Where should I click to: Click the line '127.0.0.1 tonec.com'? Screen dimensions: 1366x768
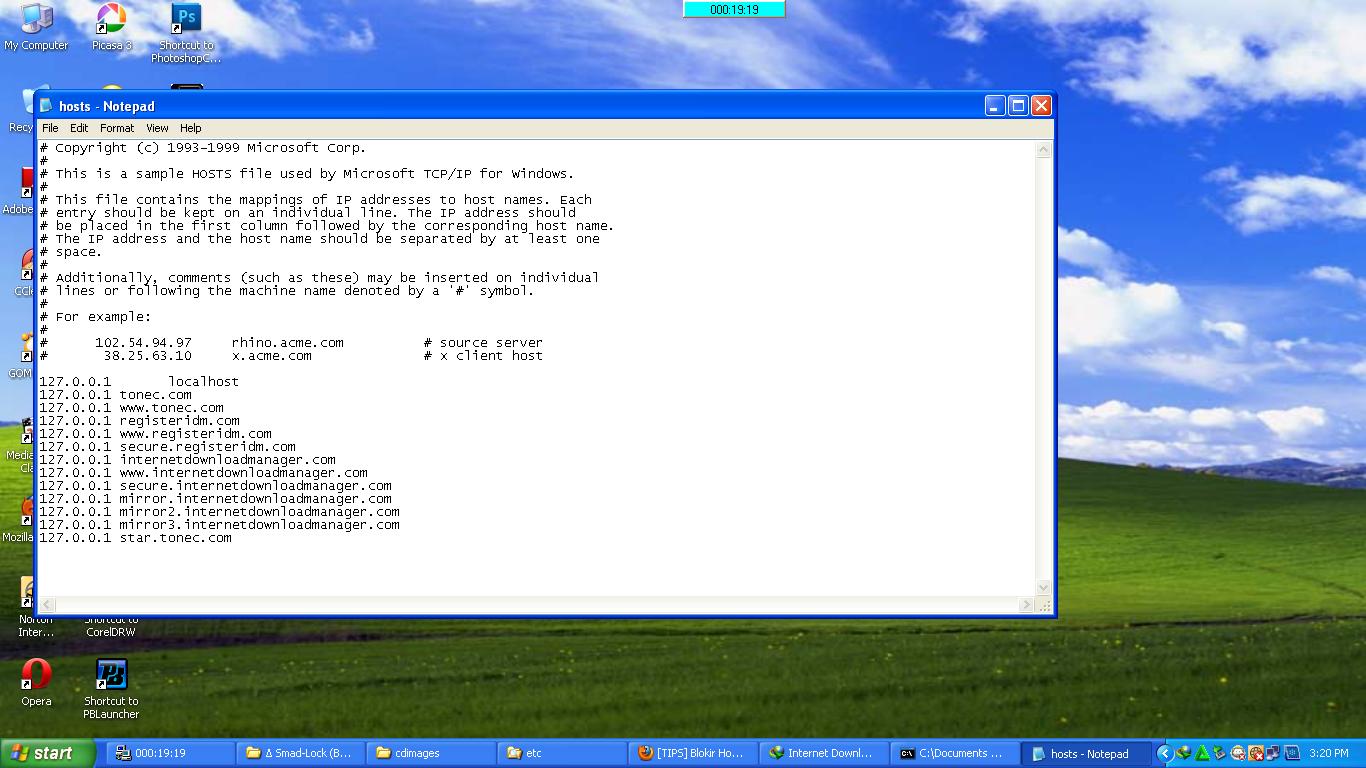115,394
